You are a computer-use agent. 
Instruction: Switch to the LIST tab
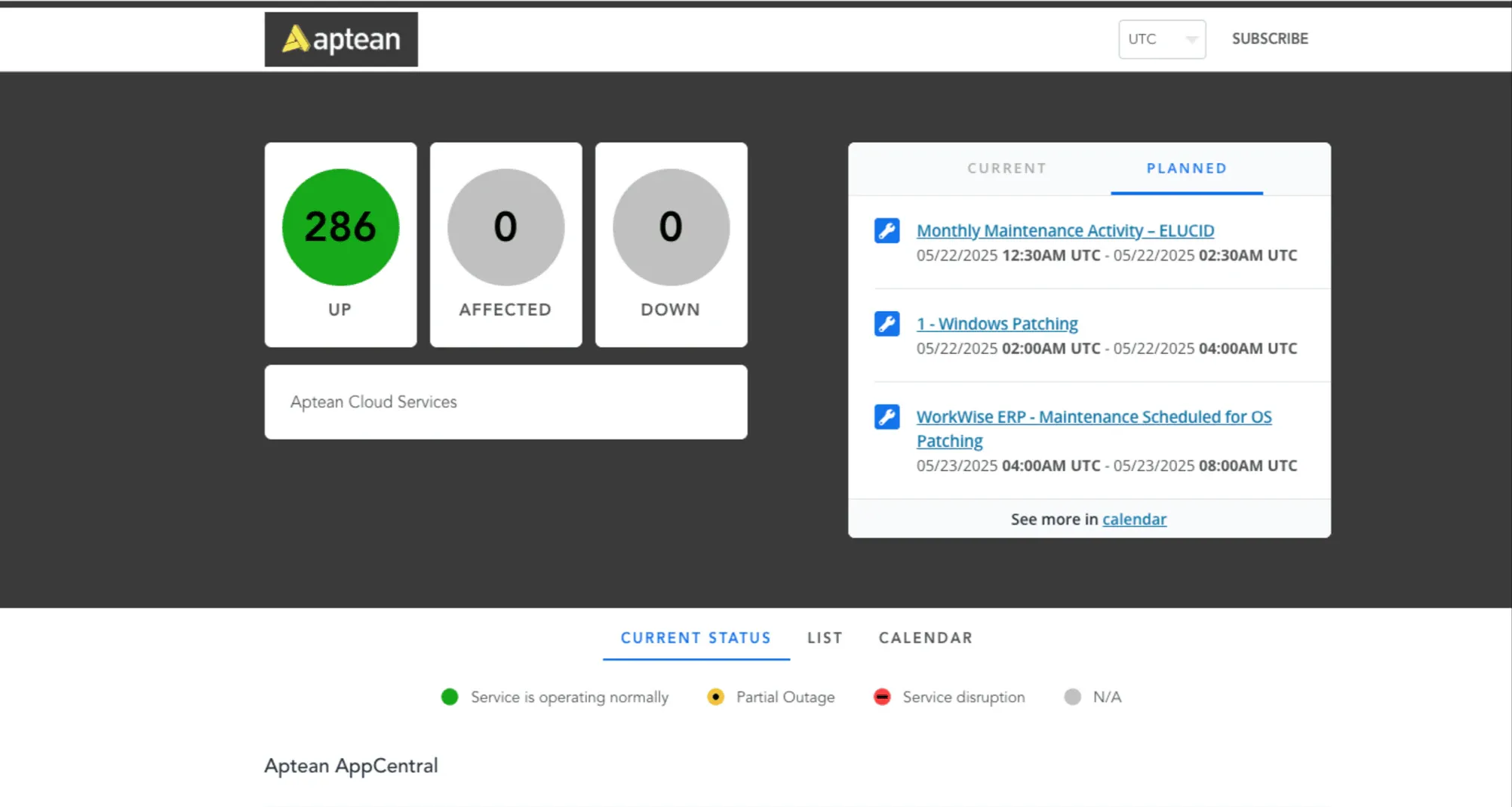tap(825, 638)
